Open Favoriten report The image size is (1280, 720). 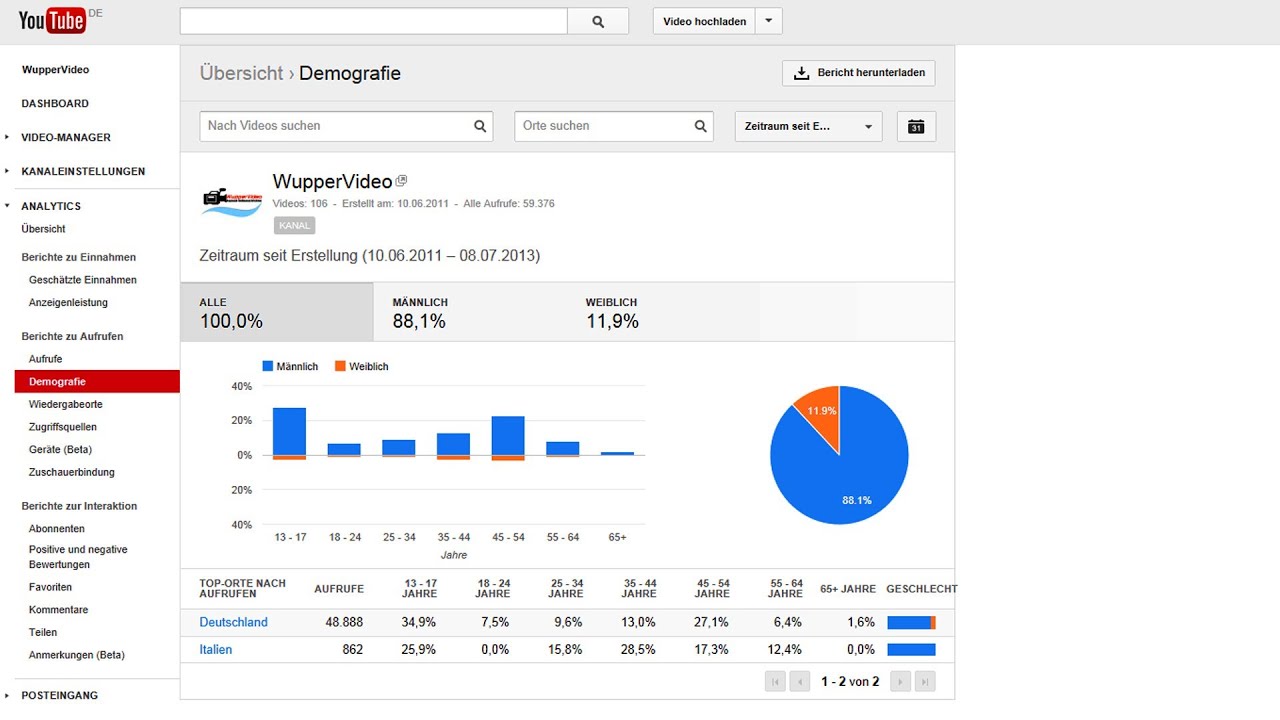pos(51,588)
